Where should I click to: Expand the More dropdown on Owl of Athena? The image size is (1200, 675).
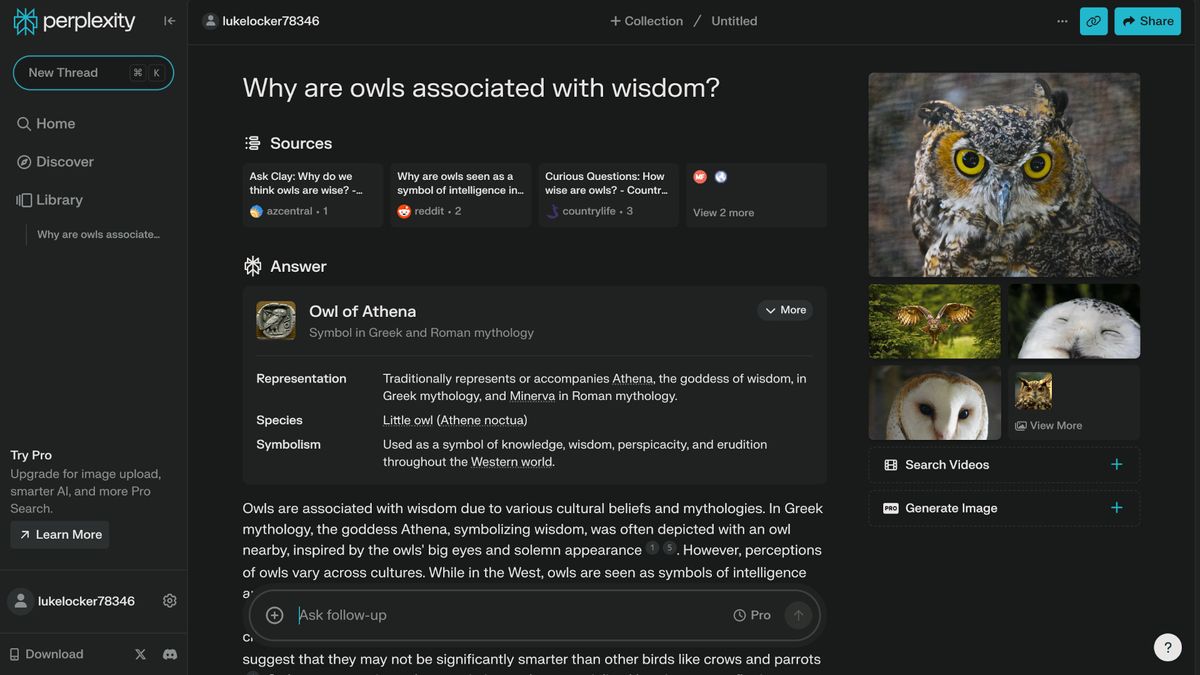coord(785,310)
